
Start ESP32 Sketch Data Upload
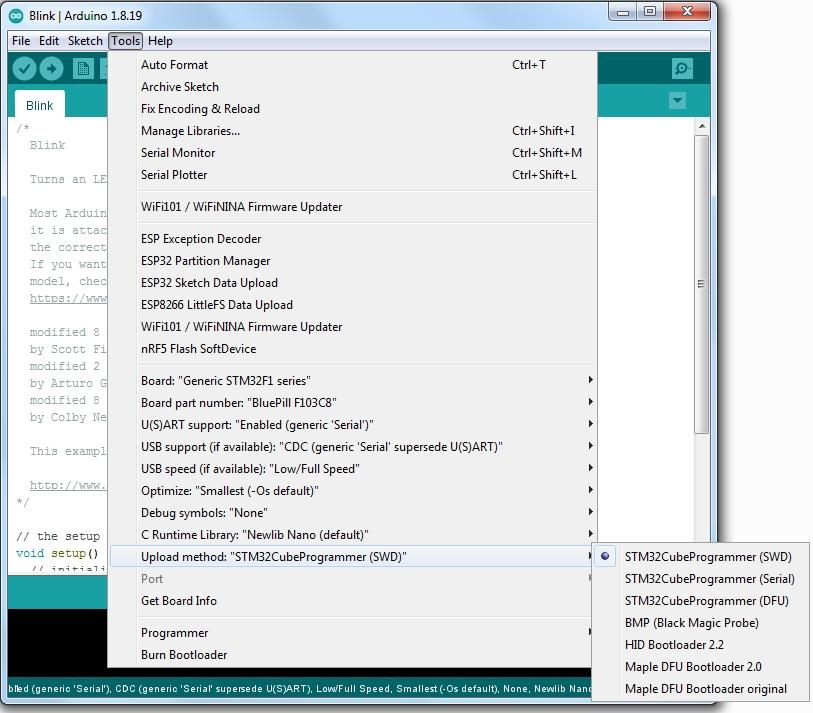(353, 283)
